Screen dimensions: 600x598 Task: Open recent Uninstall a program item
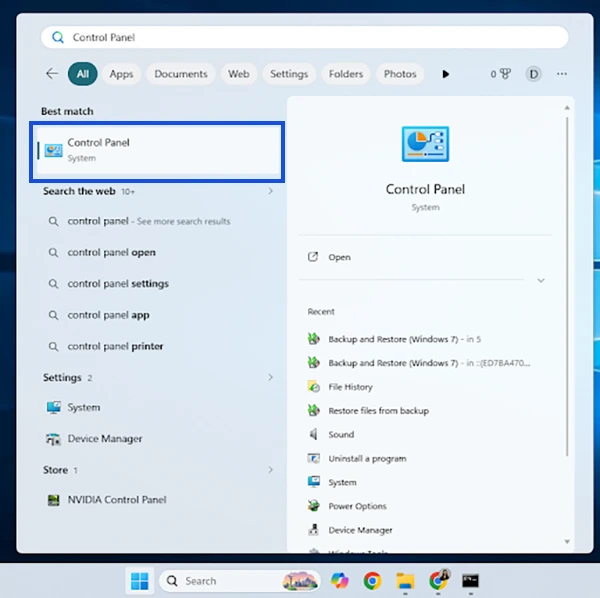pos(357,458)
